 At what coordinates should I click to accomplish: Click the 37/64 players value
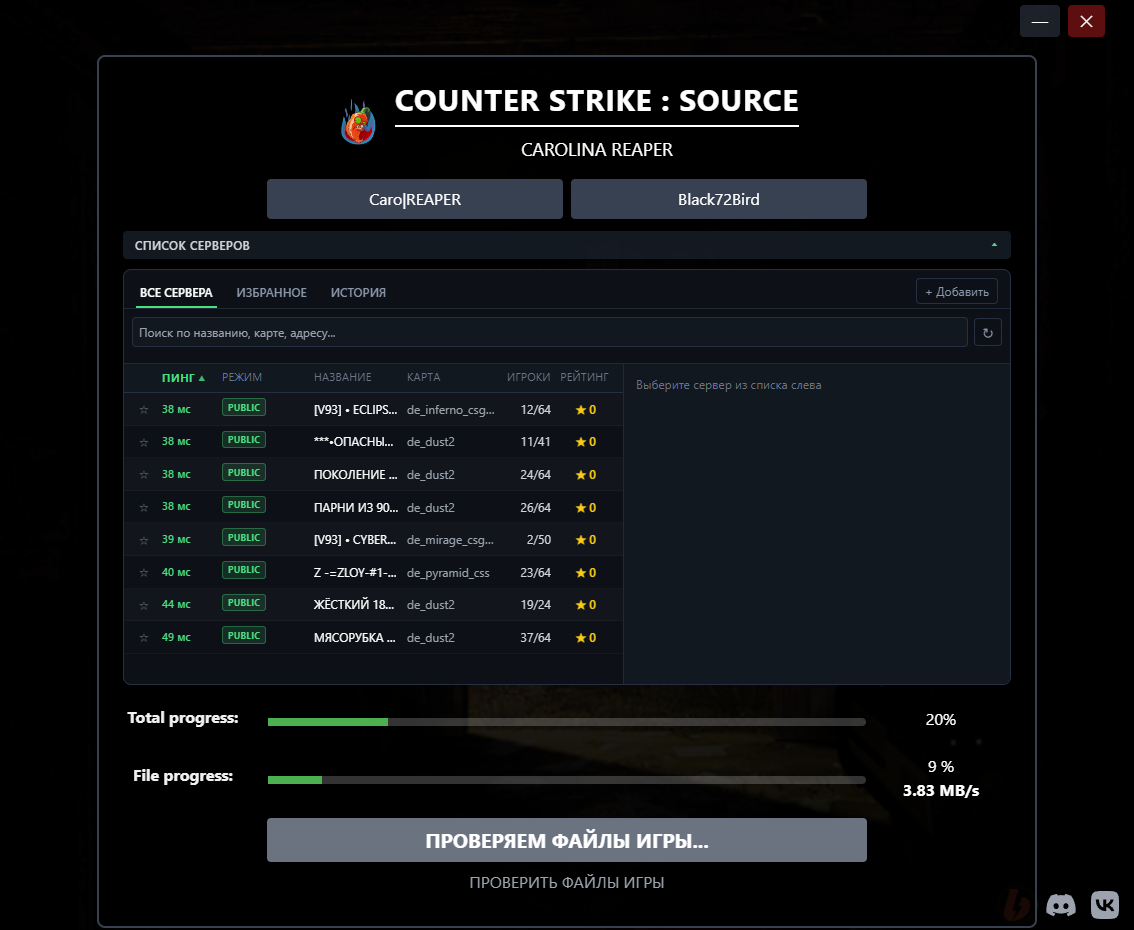coord(535,638)
